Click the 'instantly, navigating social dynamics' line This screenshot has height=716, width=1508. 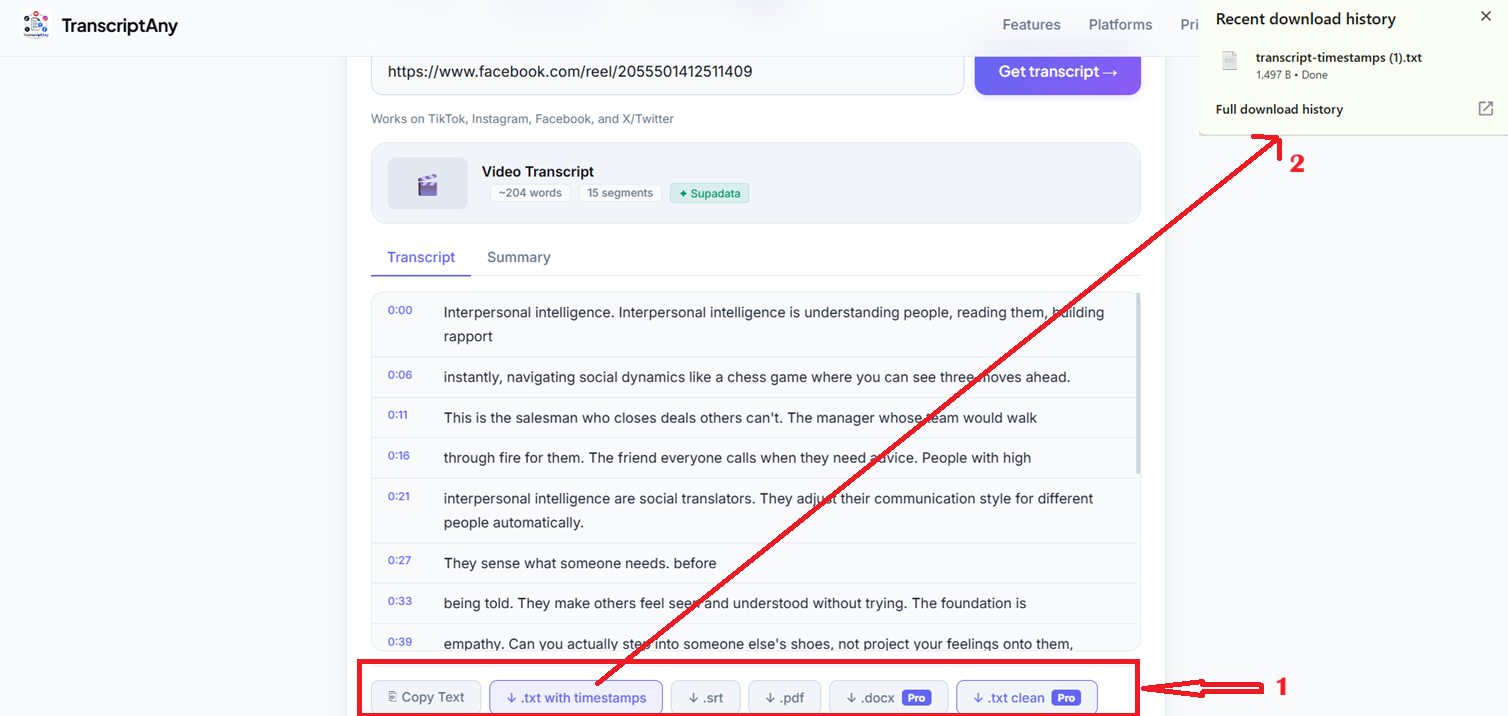coord(757,377)
